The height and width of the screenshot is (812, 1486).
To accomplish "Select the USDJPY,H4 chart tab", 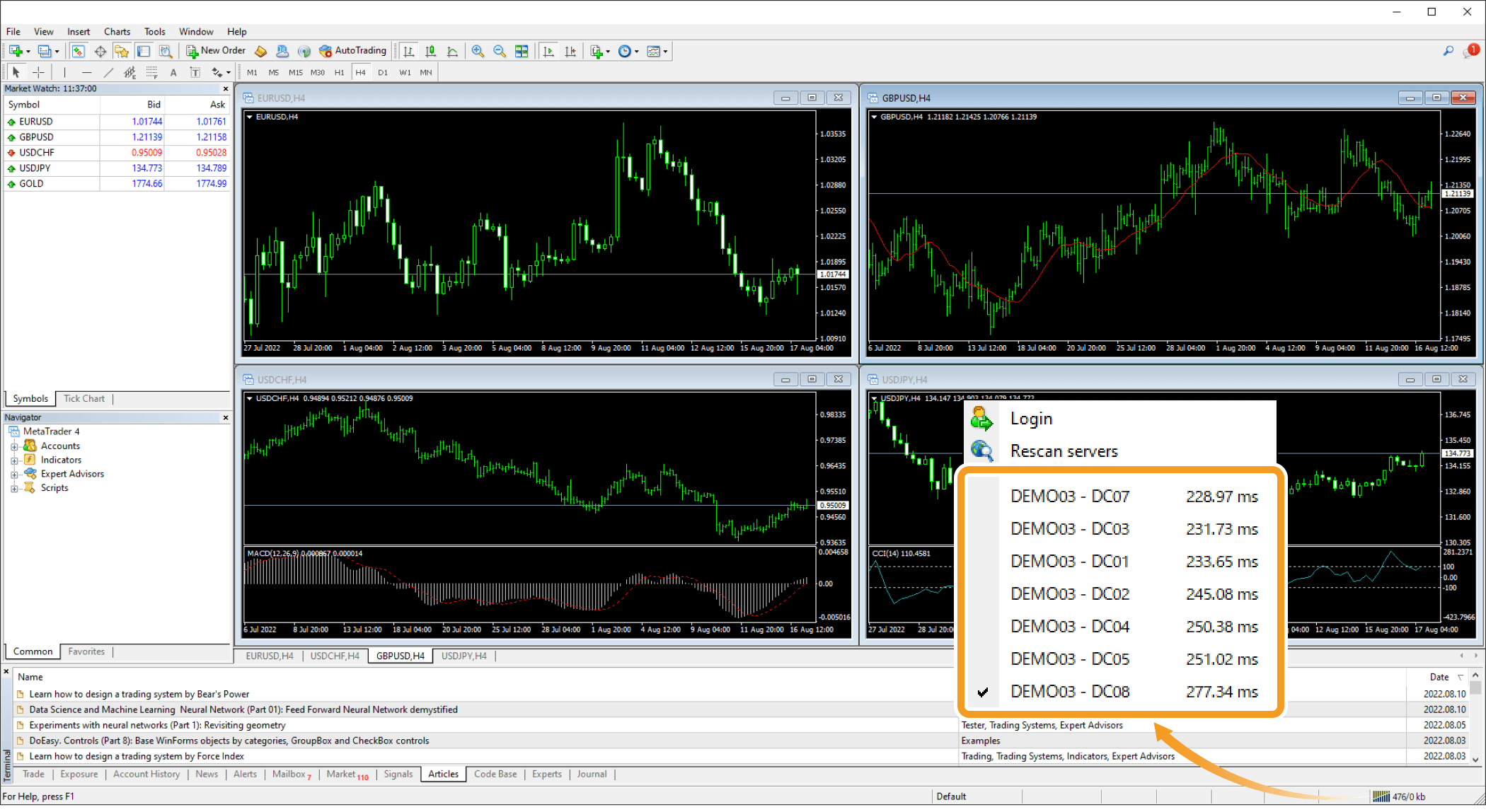I will [x=463, y=656].
